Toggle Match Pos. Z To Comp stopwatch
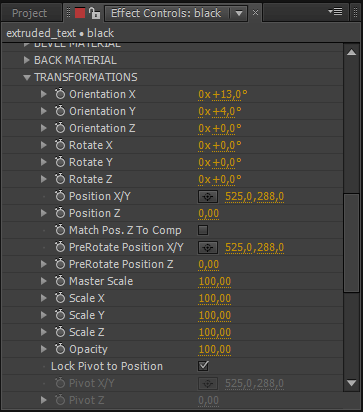The width and height of the screenshot is (363, 412). tap(60, 230)
